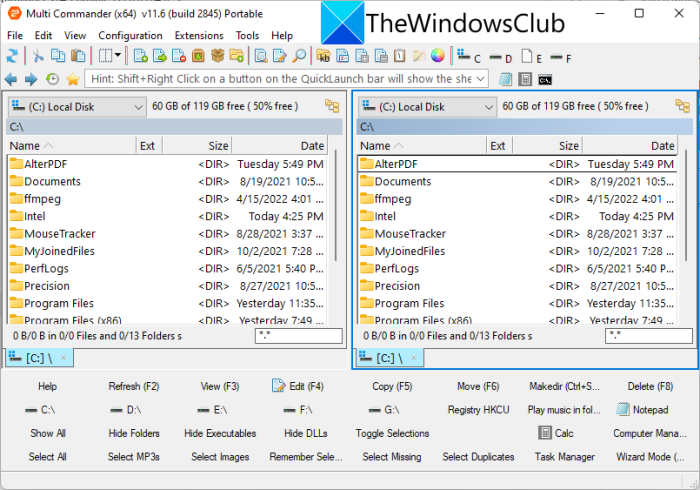
Task: Open right panel Local Disk drive dropdown
Action: coord(427,107)
